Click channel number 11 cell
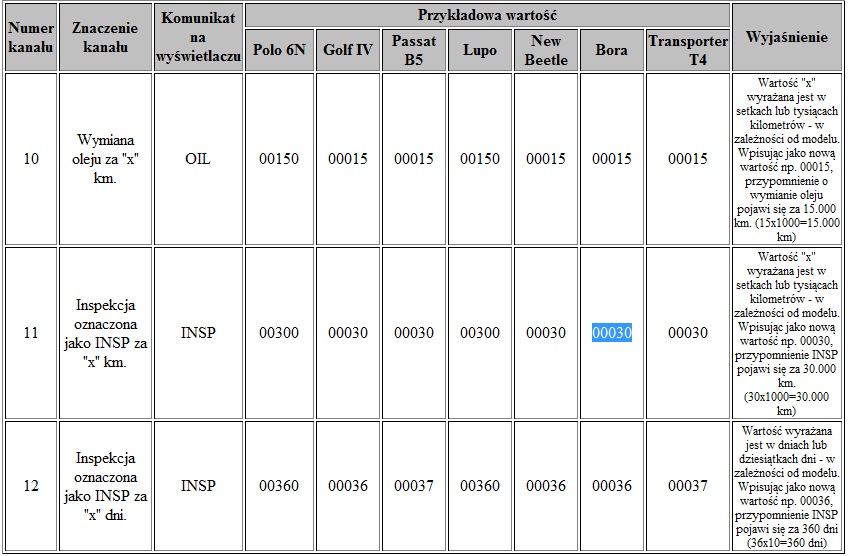 (x=31, y=333)
